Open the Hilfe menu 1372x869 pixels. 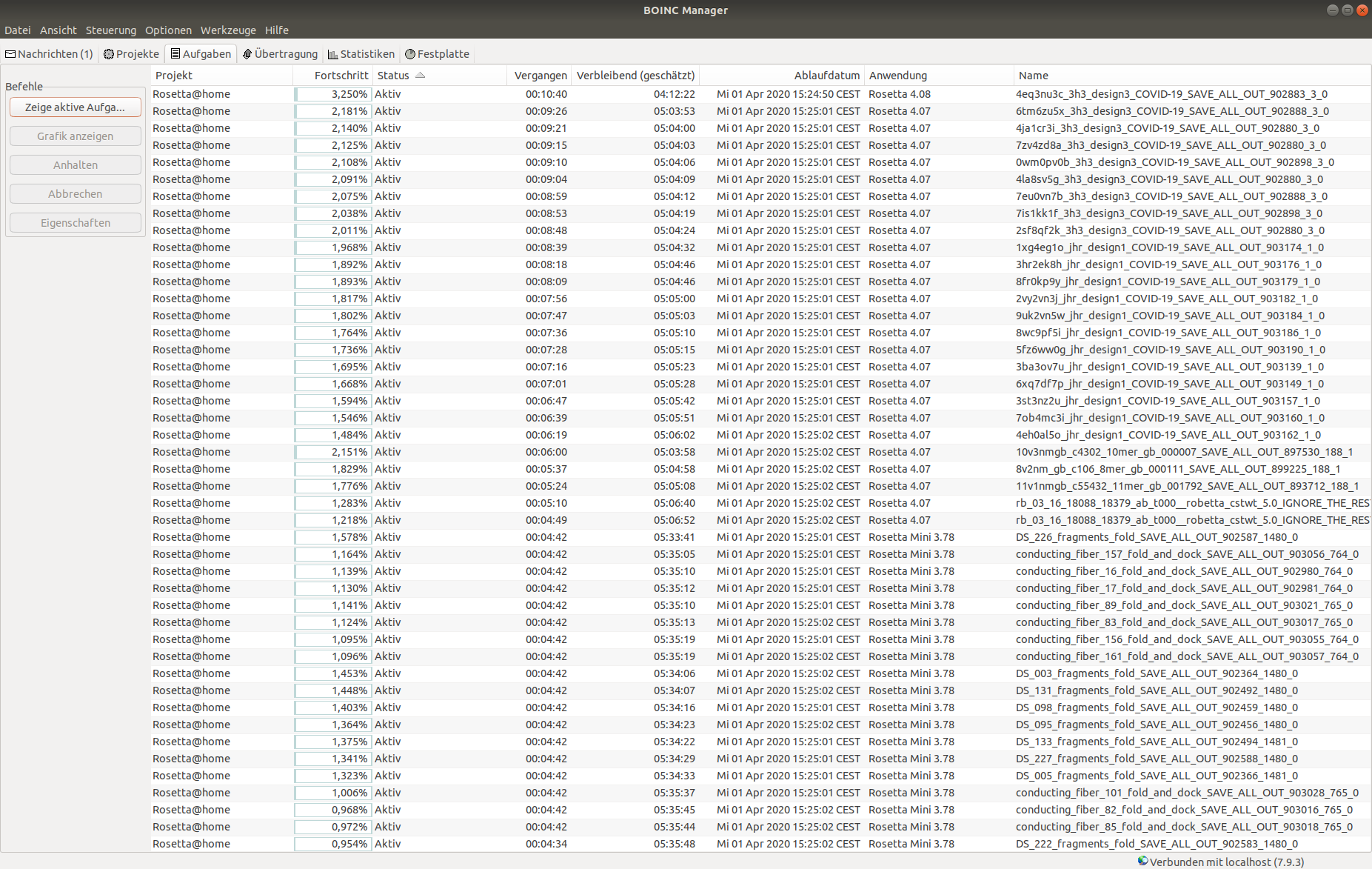277,30
